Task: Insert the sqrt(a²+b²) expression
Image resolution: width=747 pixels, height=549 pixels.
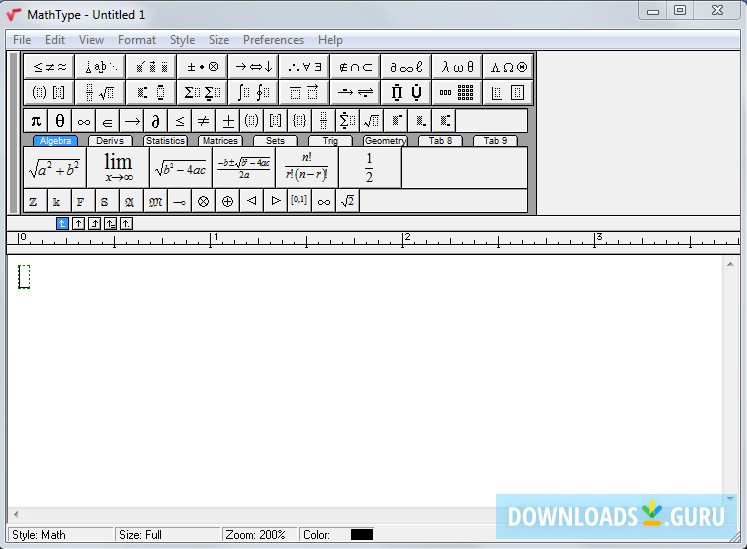Action: coord(54,168)
